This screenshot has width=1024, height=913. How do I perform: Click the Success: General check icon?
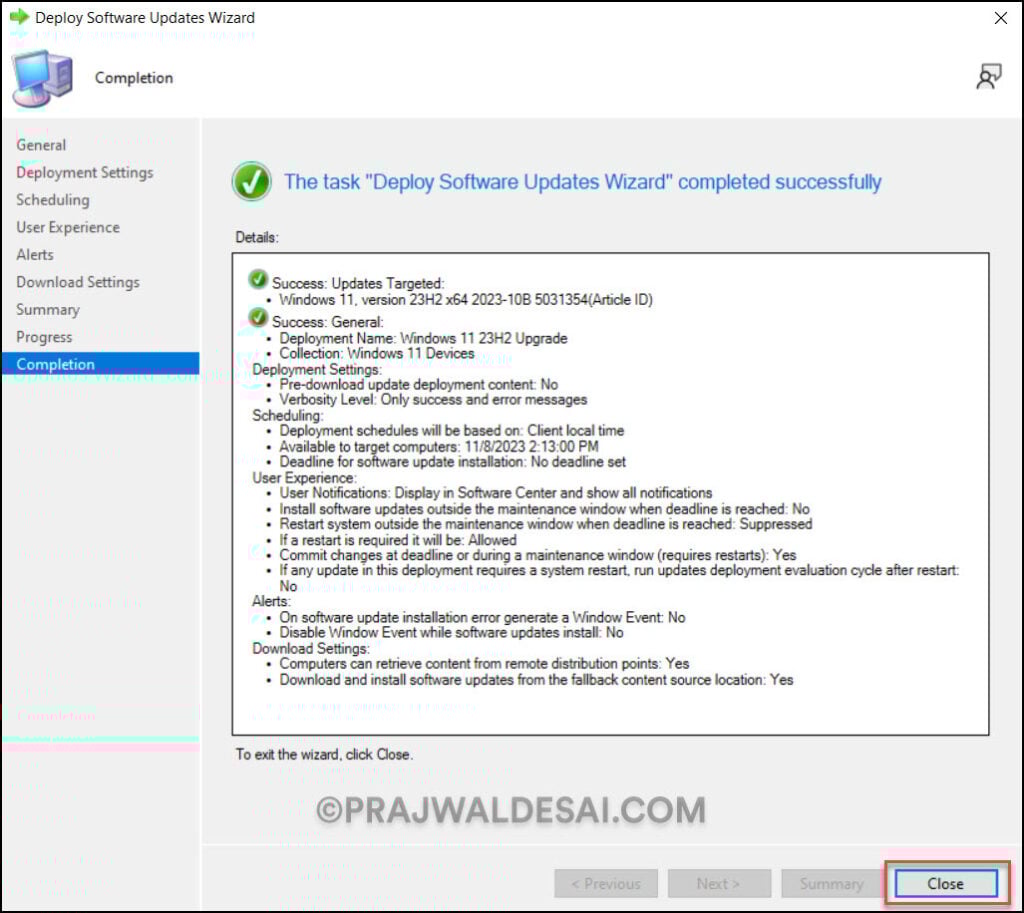click(258, 318)
